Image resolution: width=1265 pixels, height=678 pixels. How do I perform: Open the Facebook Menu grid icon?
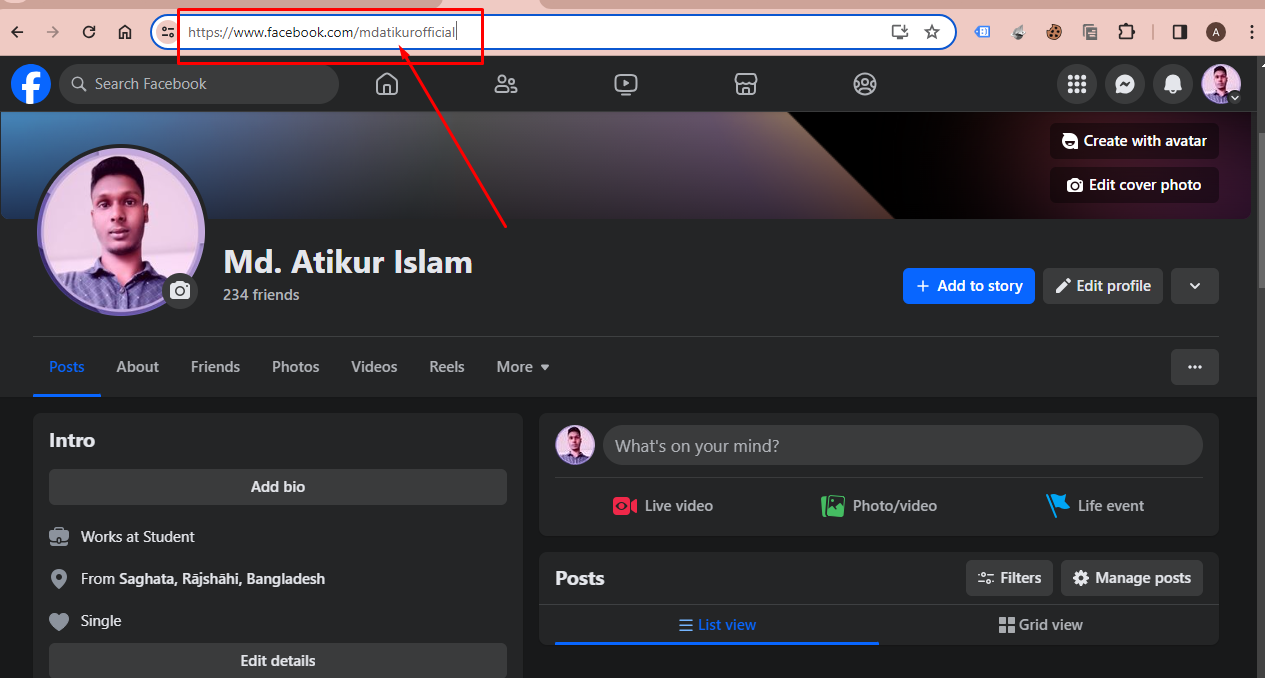coord(1077,84)
